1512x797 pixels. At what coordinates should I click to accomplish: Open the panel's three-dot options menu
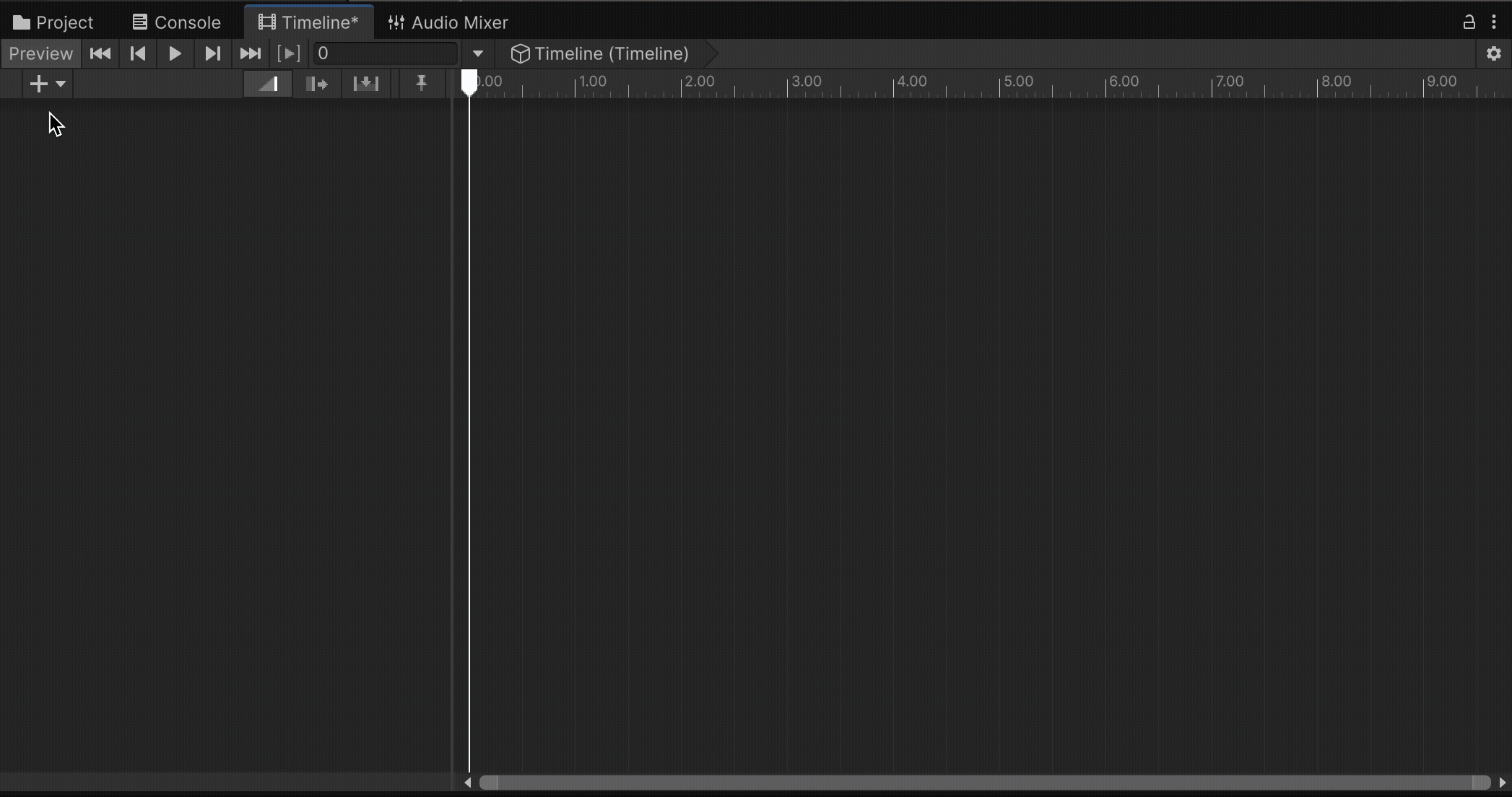(1494, 22)
